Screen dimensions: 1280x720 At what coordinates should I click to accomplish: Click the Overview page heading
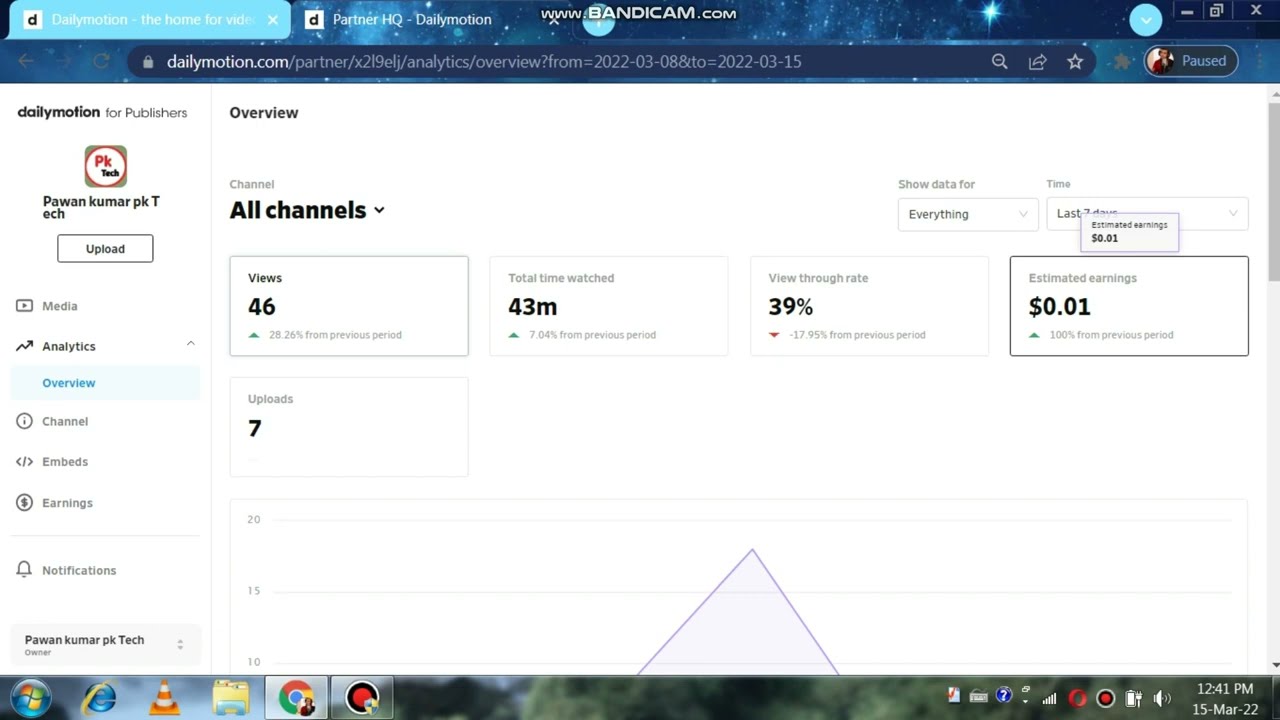[264, 113]
